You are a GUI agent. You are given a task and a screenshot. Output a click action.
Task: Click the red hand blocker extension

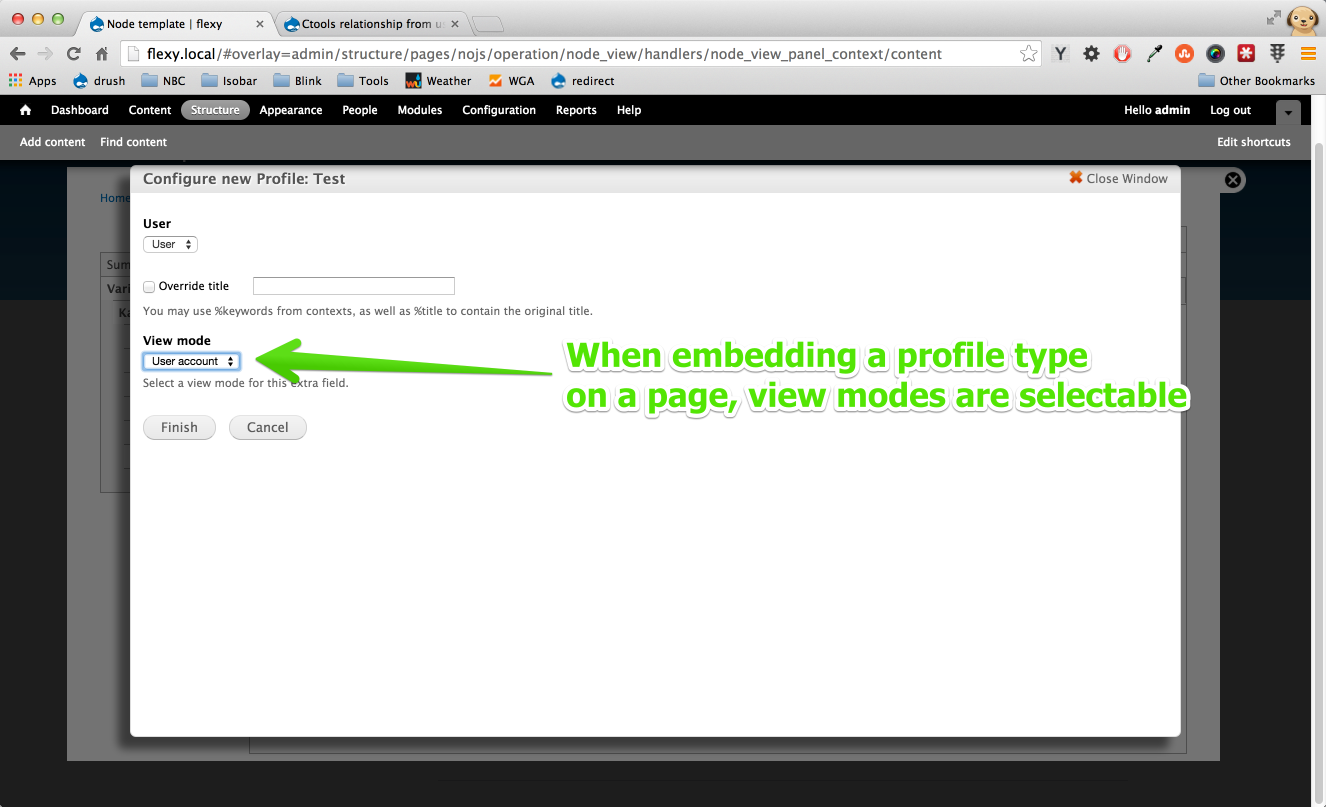click(1122, 54)
